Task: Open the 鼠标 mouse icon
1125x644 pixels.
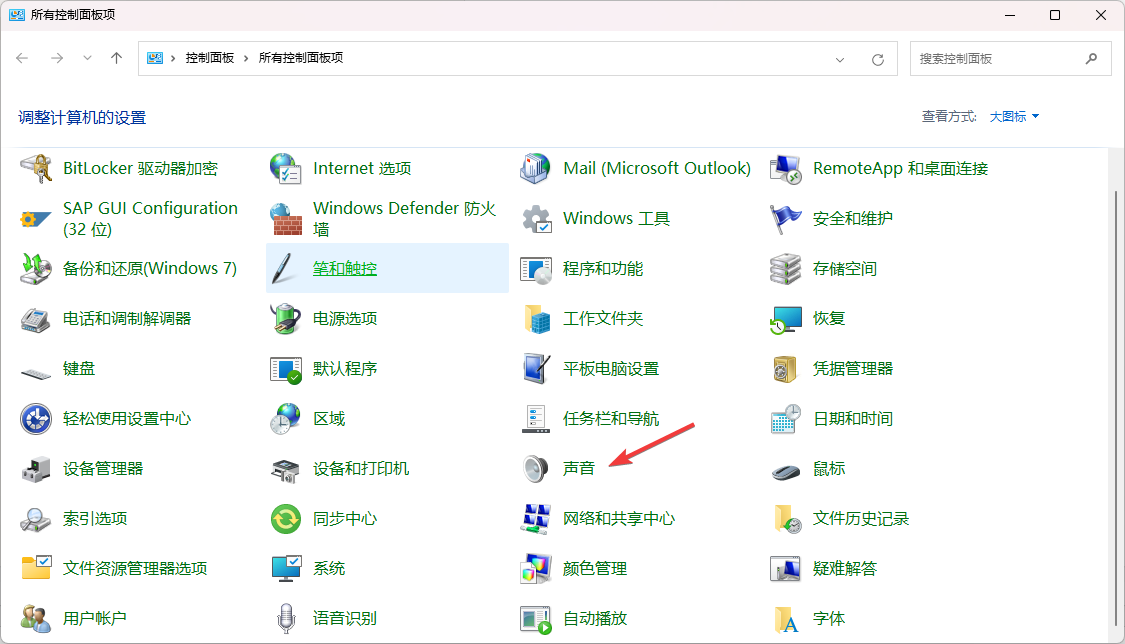Action: click(786, 469)
